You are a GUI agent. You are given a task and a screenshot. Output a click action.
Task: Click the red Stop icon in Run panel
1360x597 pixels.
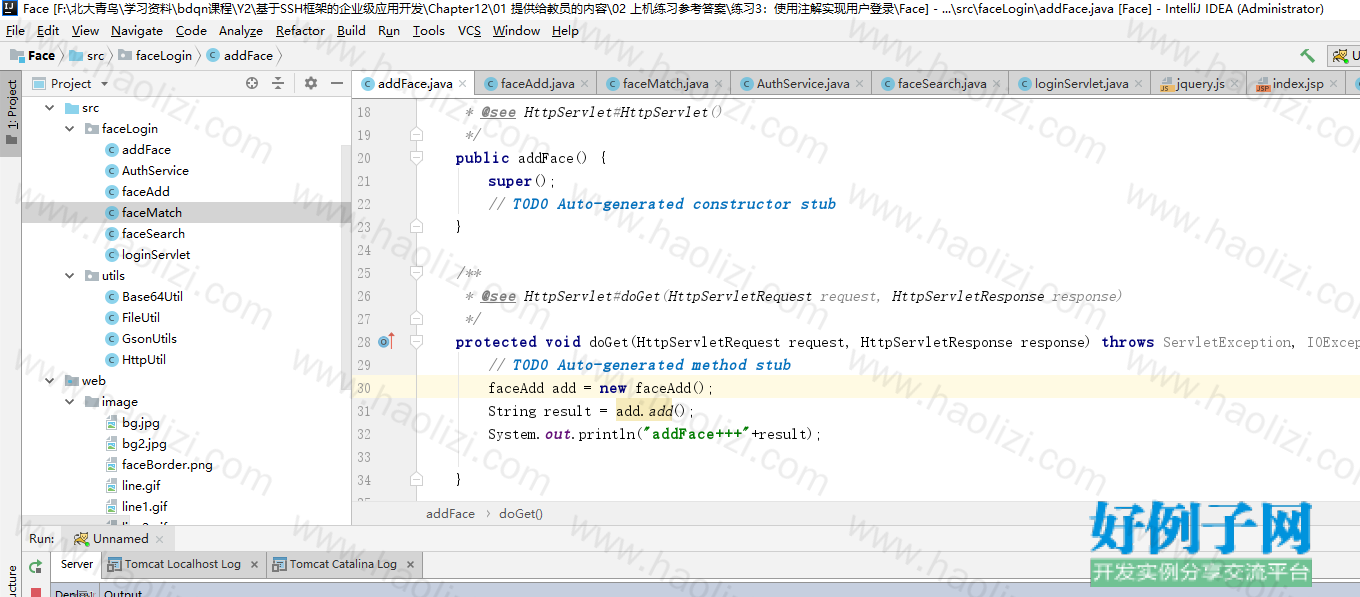[x=36, y=592]
